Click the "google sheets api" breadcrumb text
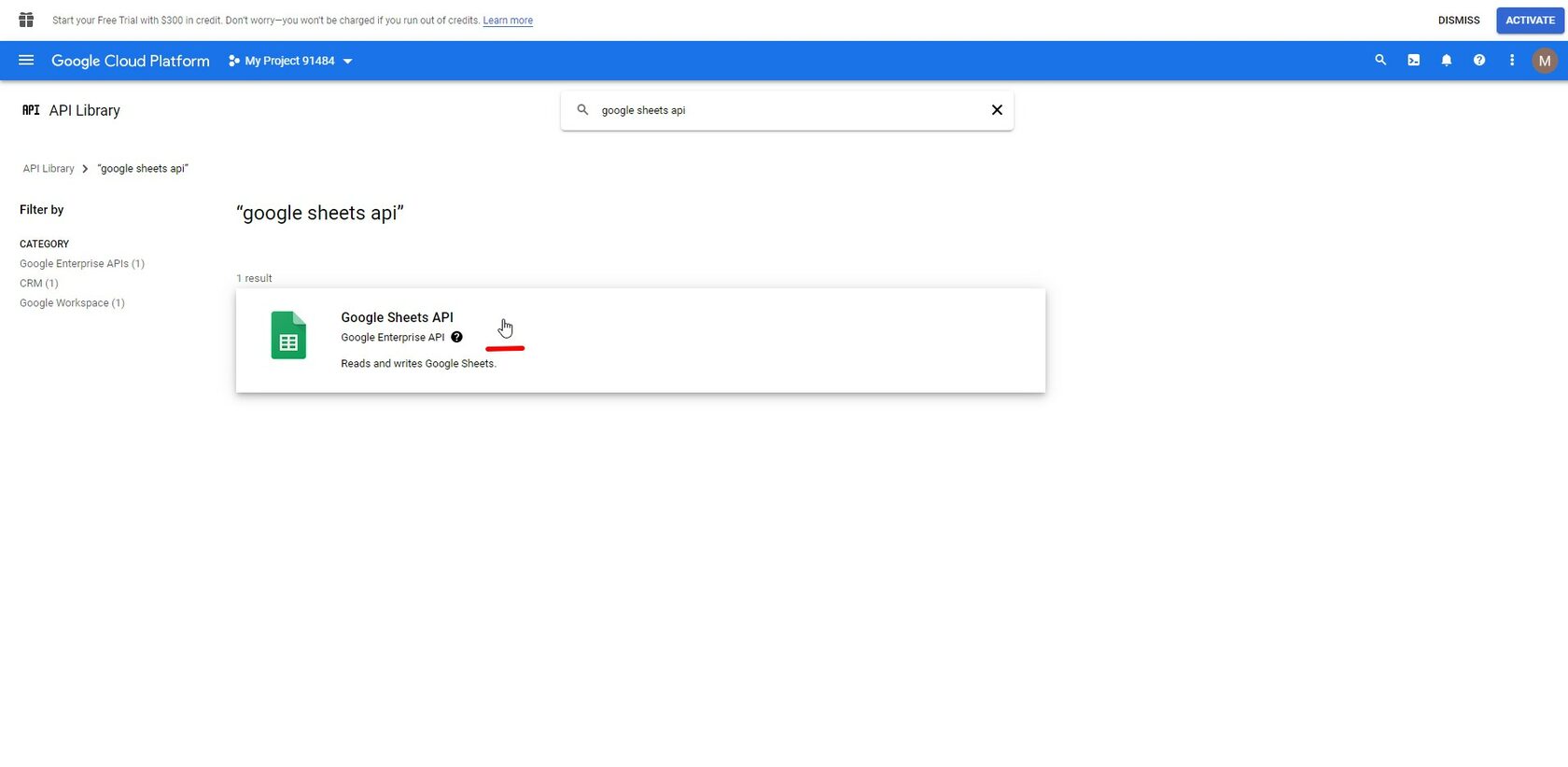Viewport: 1568px width, 767px height. click(x=143, y=169)
